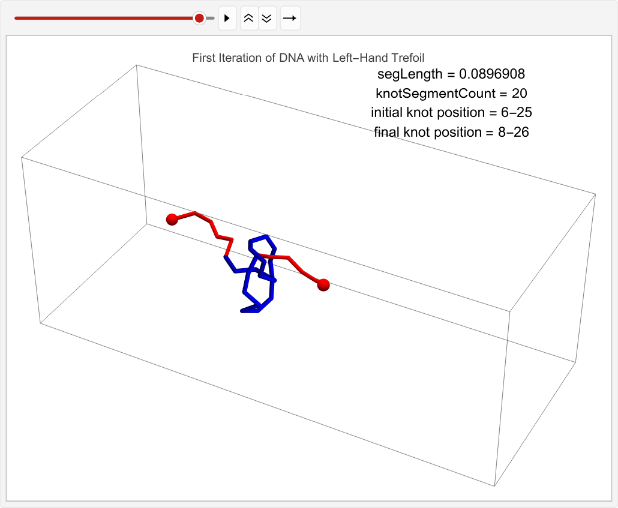The height and width of the screenshot is (508, 618).
Task: Click the segLength value label
Action: 451,74
